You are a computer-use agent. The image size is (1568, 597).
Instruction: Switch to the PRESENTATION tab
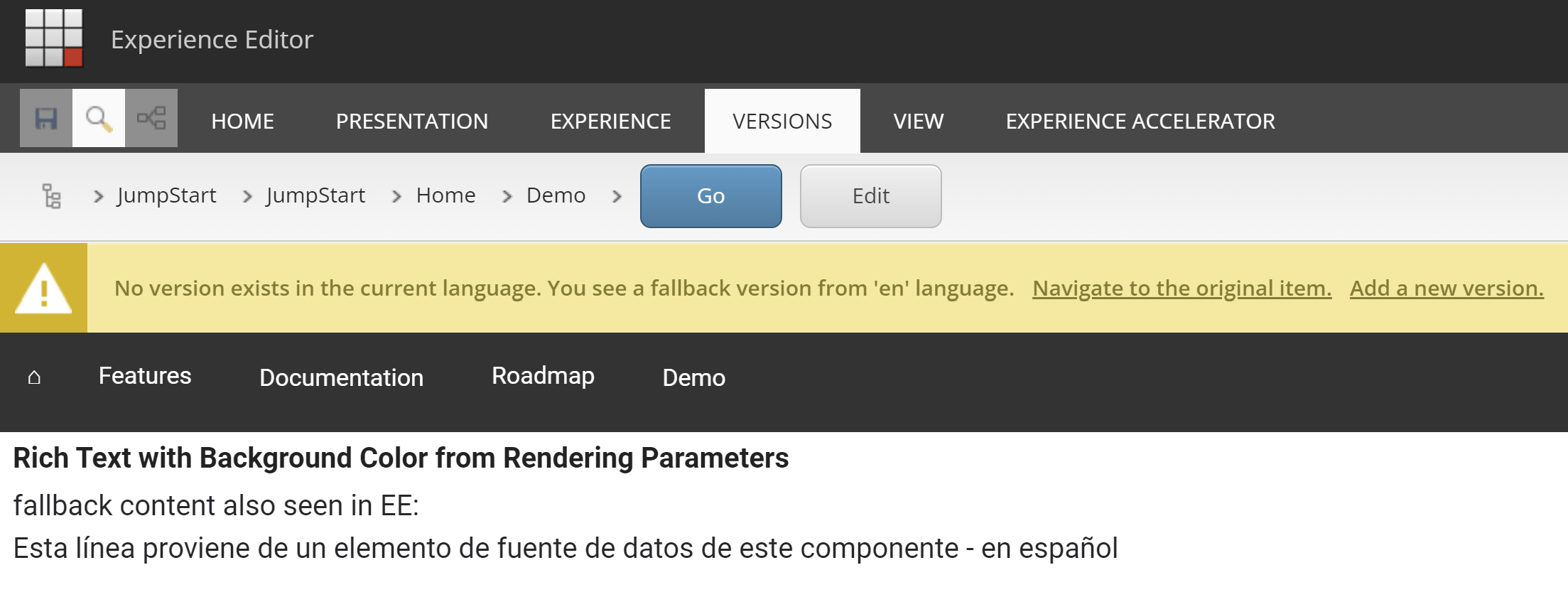pos(412,121)
